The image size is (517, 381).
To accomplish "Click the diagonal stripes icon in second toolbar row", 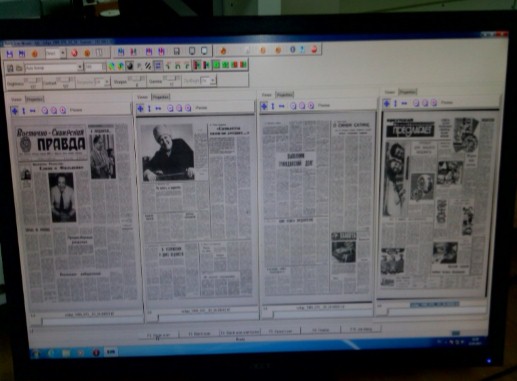I will click(x=148, y=66).
